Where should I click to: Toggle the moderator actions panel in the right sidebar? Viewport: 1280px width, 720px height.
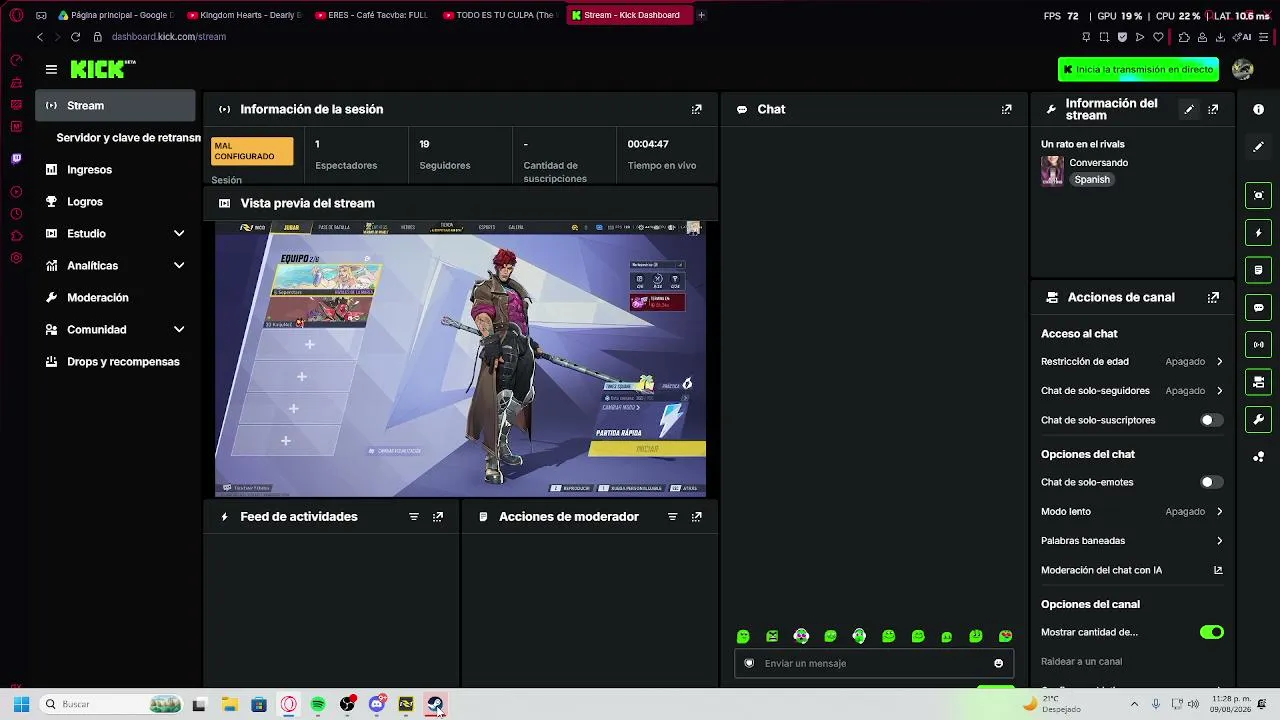[1259, 270]
